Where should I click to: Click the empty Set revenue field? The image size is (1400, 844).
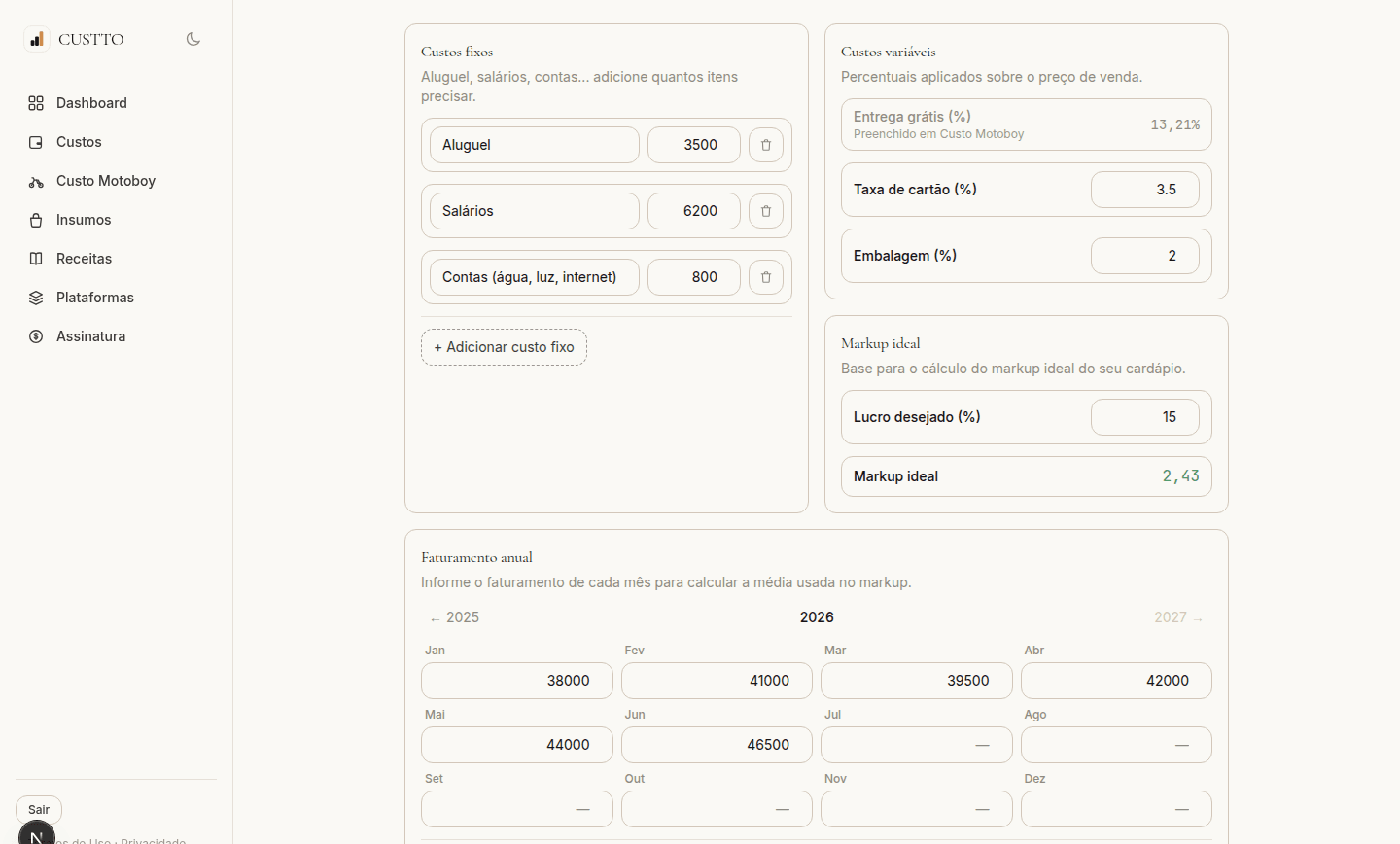[517, 809]
